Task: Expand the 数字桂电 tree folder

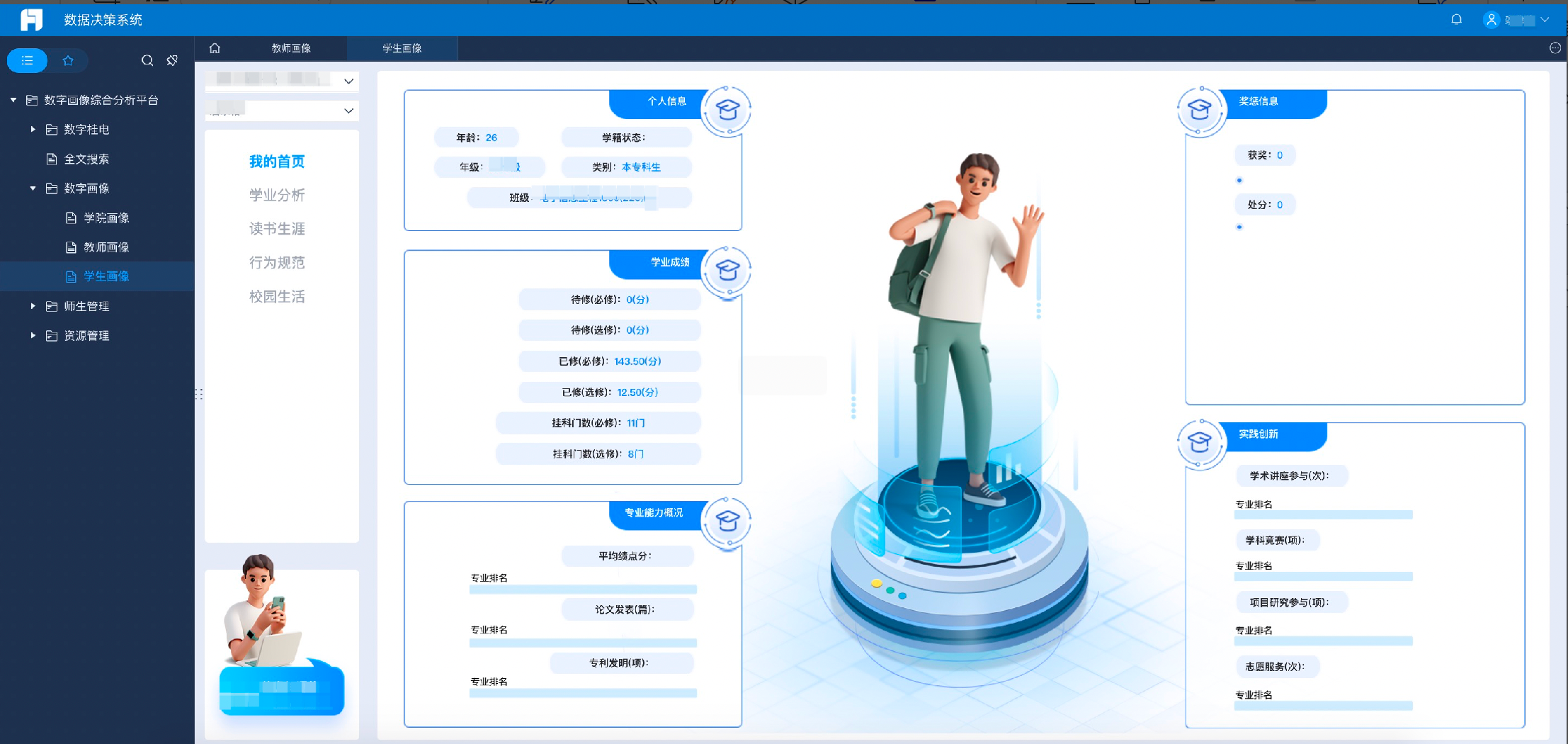Action: (33, 130)
